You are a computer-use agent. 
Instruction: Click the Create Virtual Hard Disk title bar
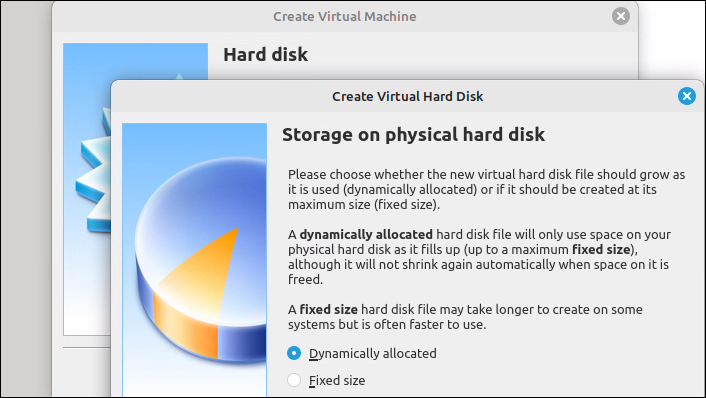click(x=407, y=96)
